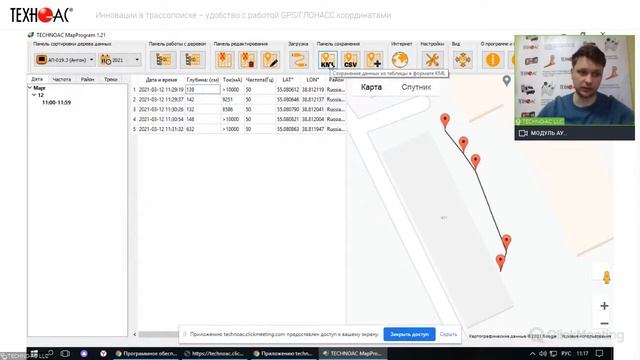Save table data as KML
Viewport: 640px width, 360px height.
click(x=328, y=60)
